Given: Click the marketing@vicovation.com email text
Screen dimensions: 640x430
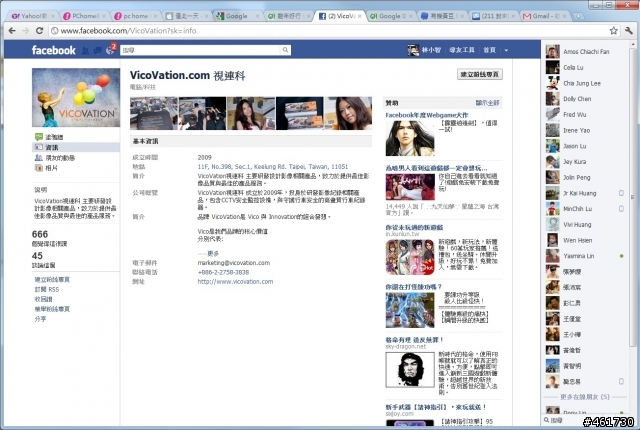Looking at the screenshot, I should pyautogui.click(x=233, y=263).
